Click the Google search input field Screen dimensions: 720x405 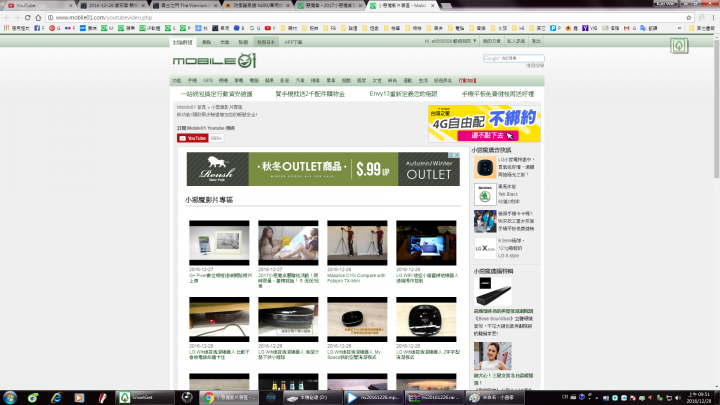point(513,58)
